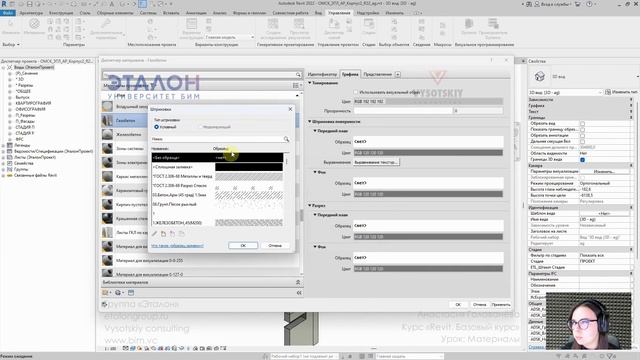
Task: Expand the Семейства tree node
Action: pyautogui.click(x=4, y=163)
